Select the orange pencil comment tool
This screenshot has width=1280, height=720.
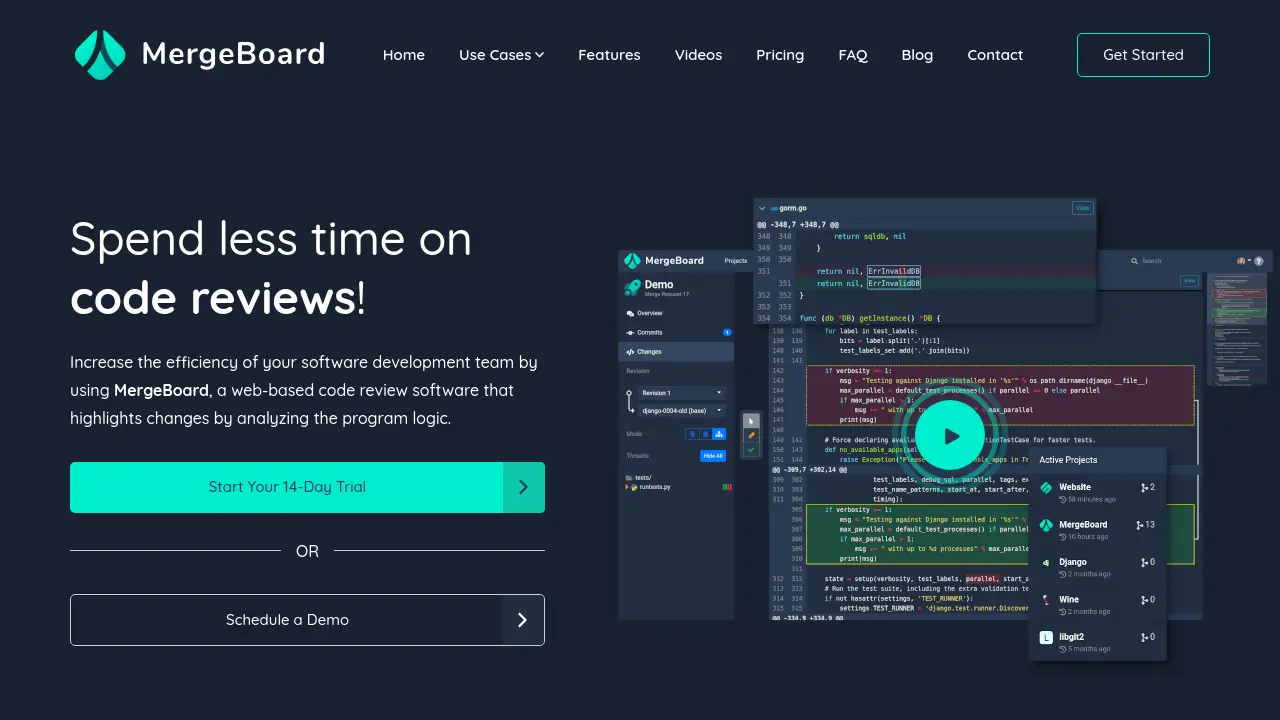point(751,435)
